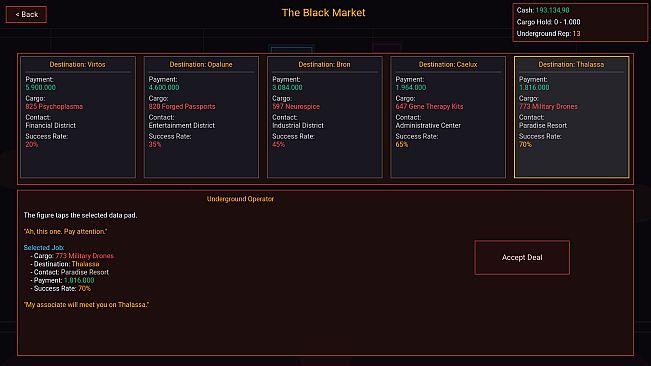
Task: Choose the Bron destination job card
Action: 325,117
